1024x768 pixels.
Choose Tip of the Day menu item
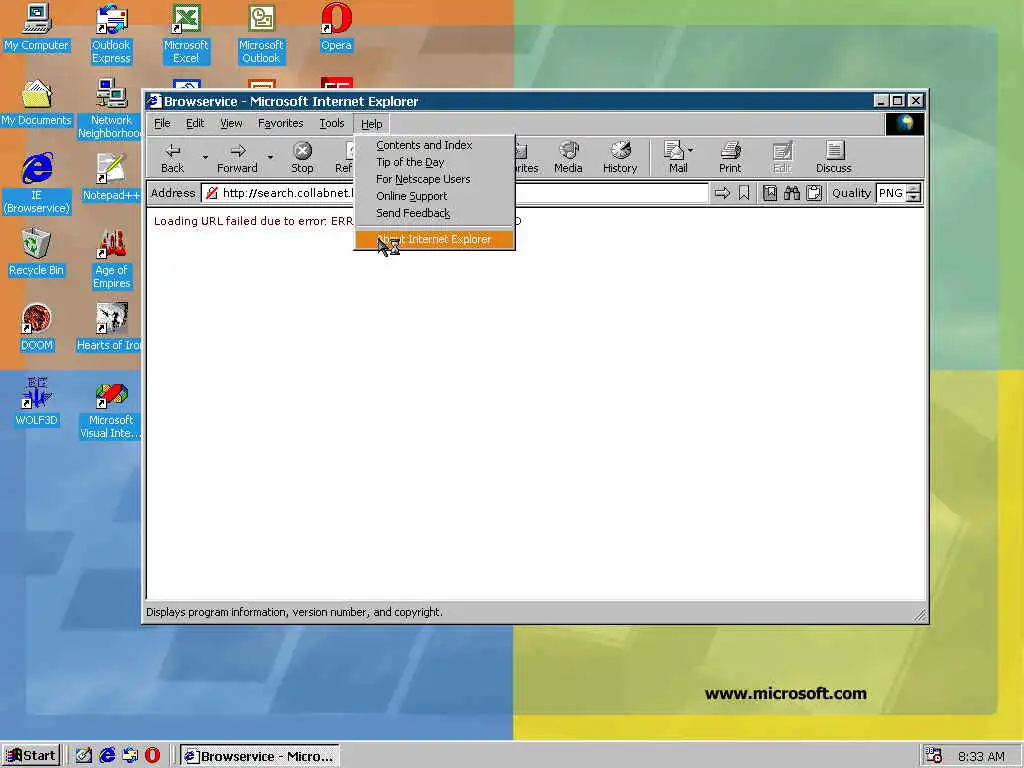pos(435,162)
